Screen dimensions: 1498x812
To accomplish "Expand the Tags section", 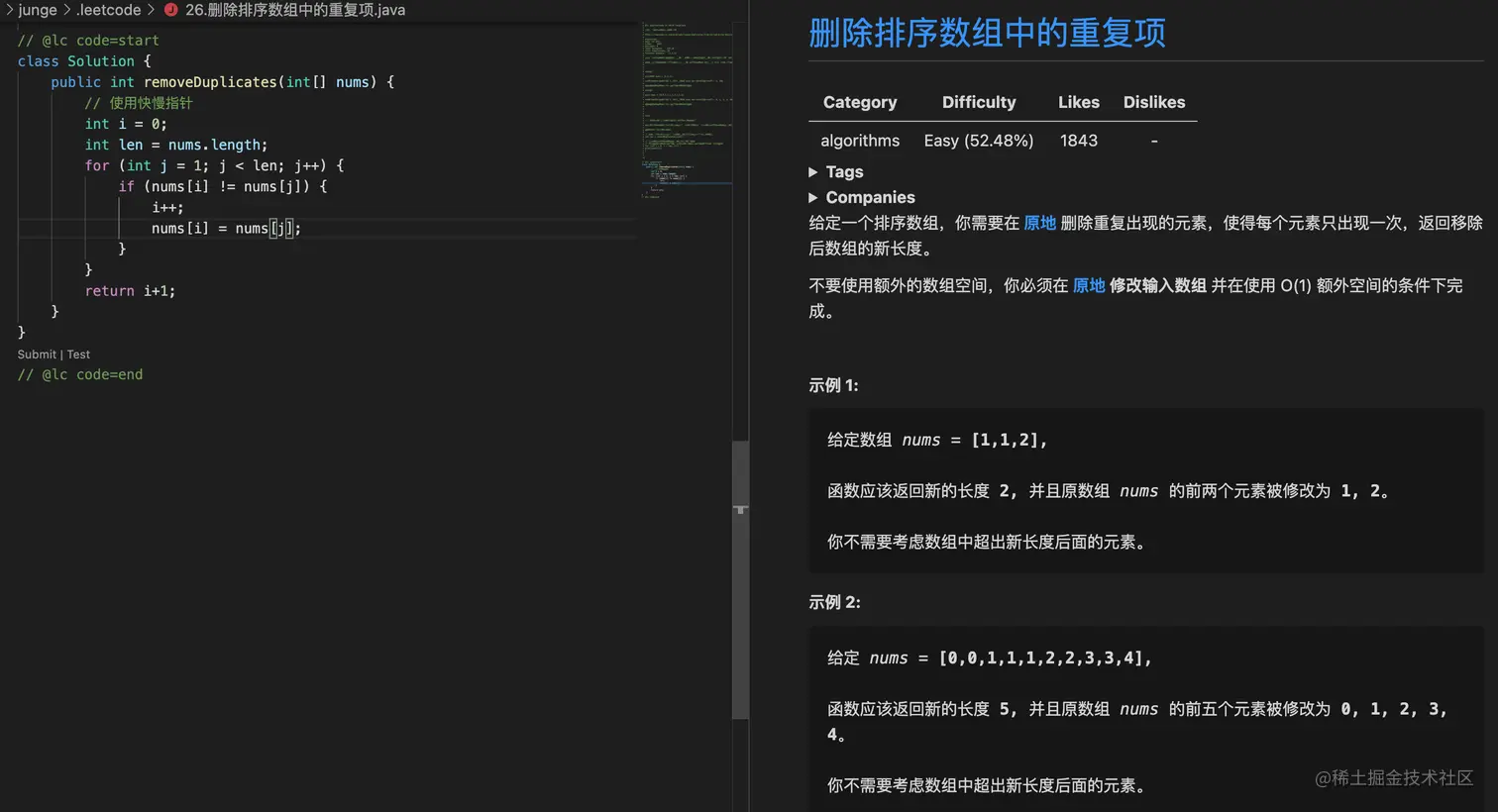I will pos(836,172).
